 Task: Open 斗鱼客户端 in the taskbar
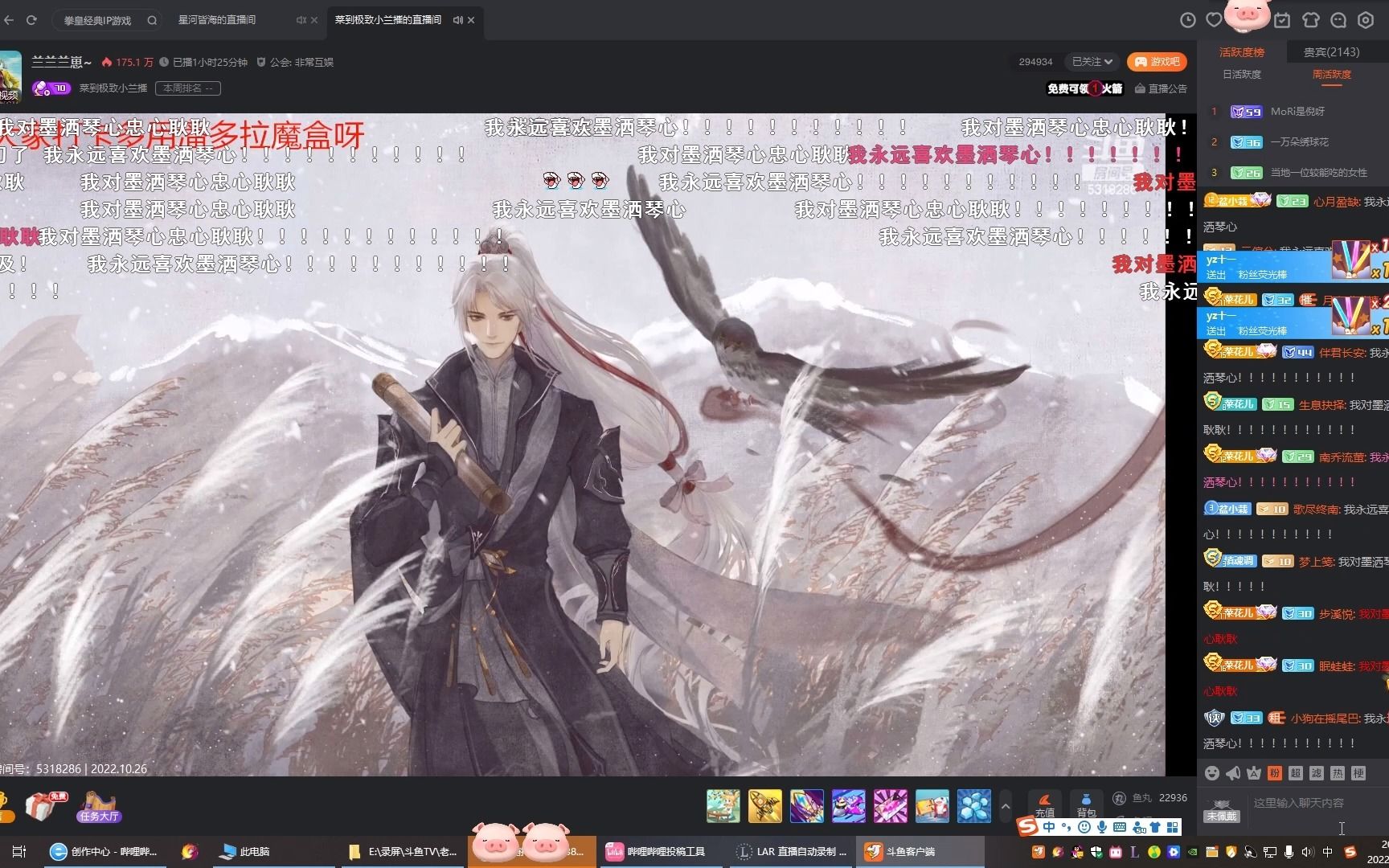pos(920,851)
